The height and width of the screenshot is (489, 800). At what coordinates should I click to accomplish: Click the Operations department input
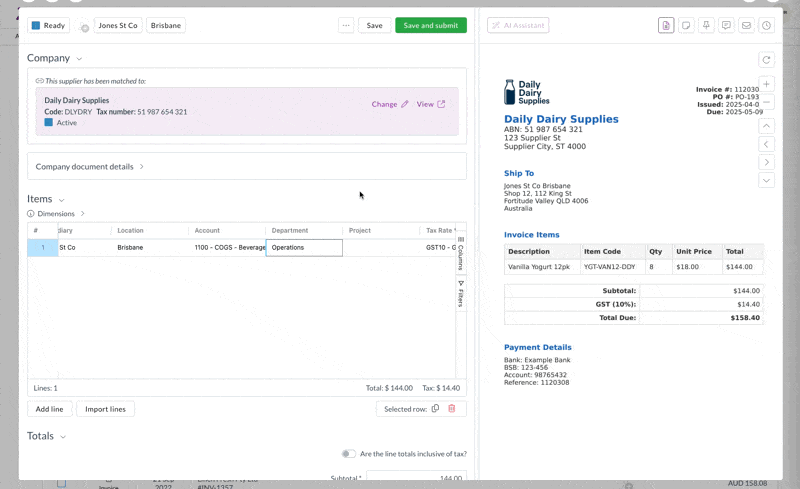(304, 248)
